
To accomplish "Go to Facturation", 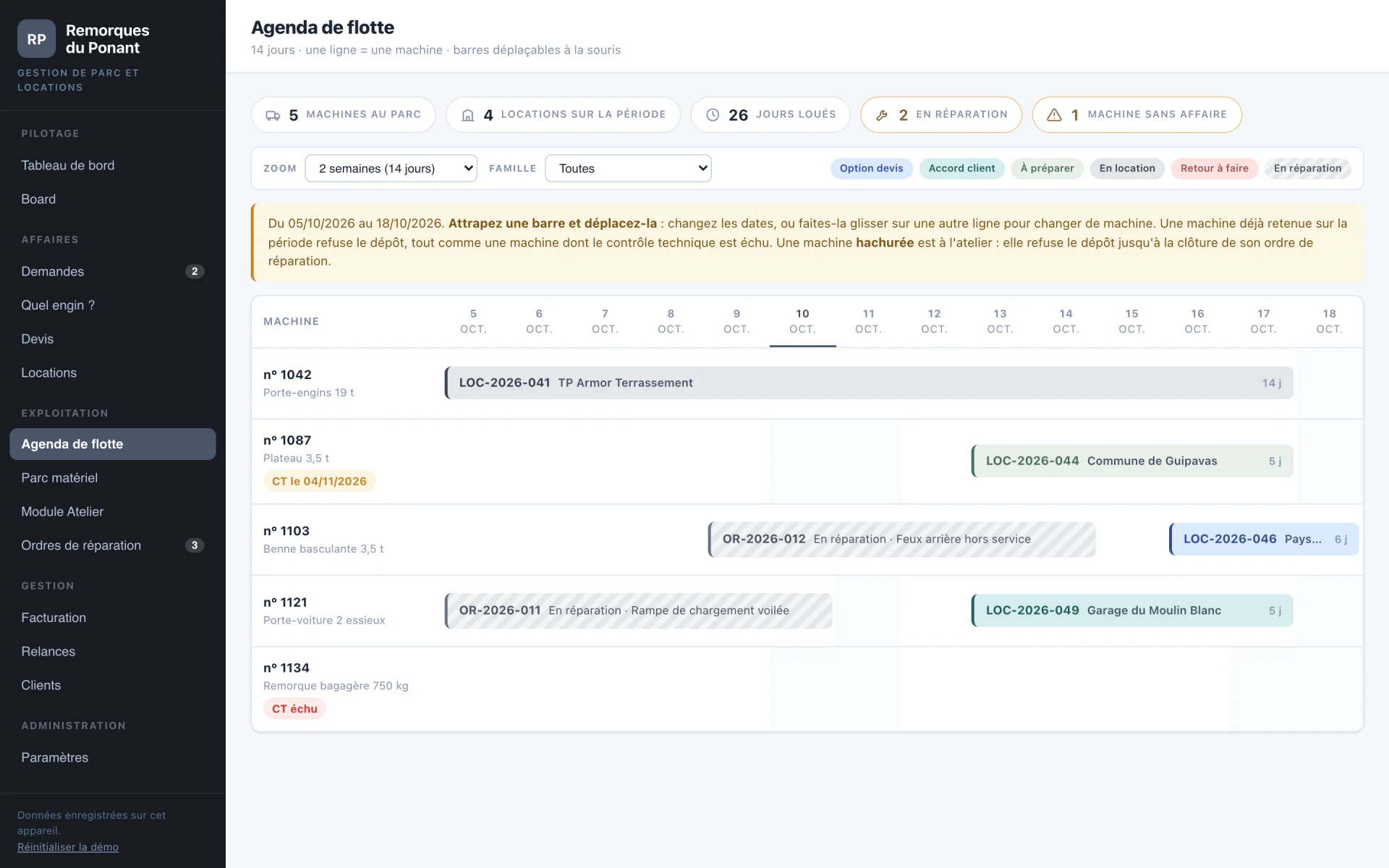I will (x=113, y=618).
